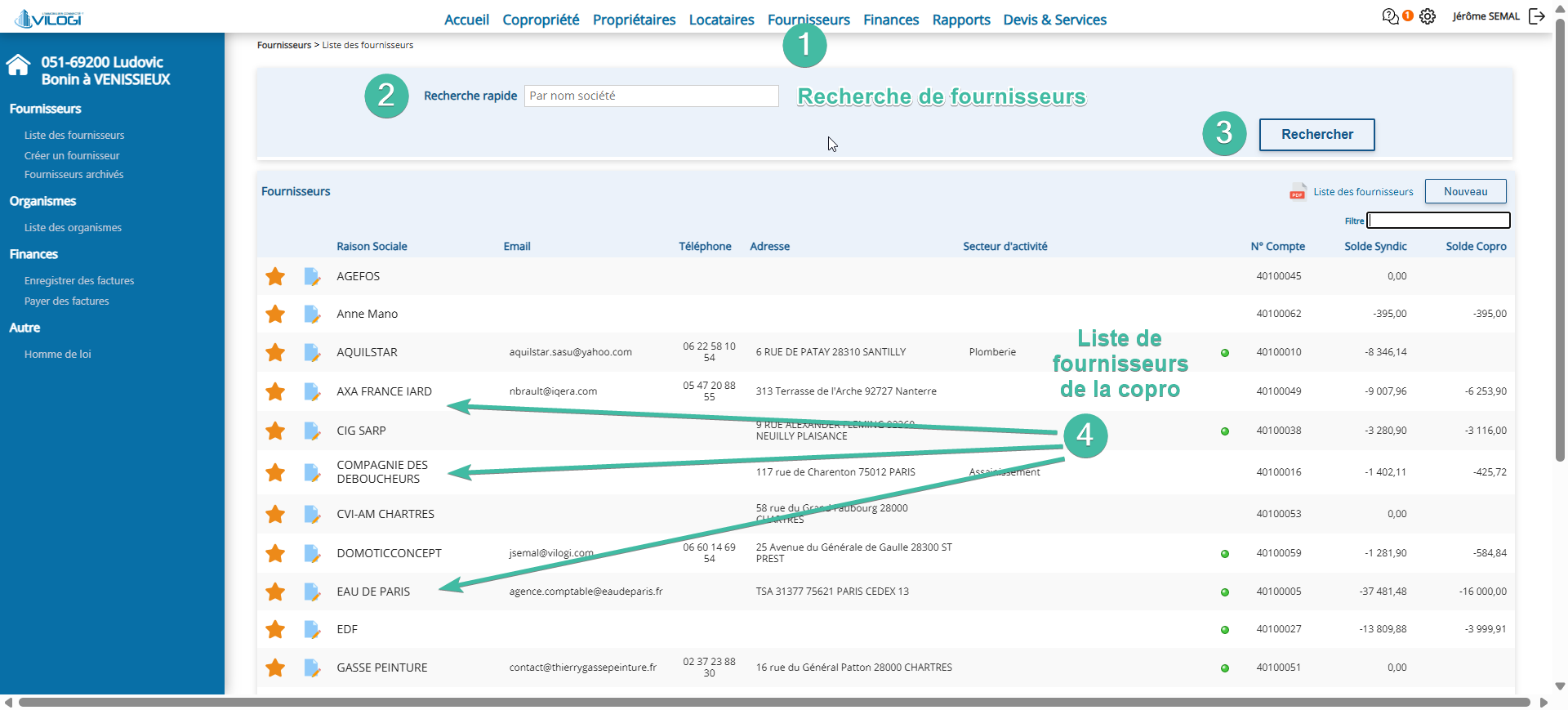Click the account number 40100005

(1278, 592)
